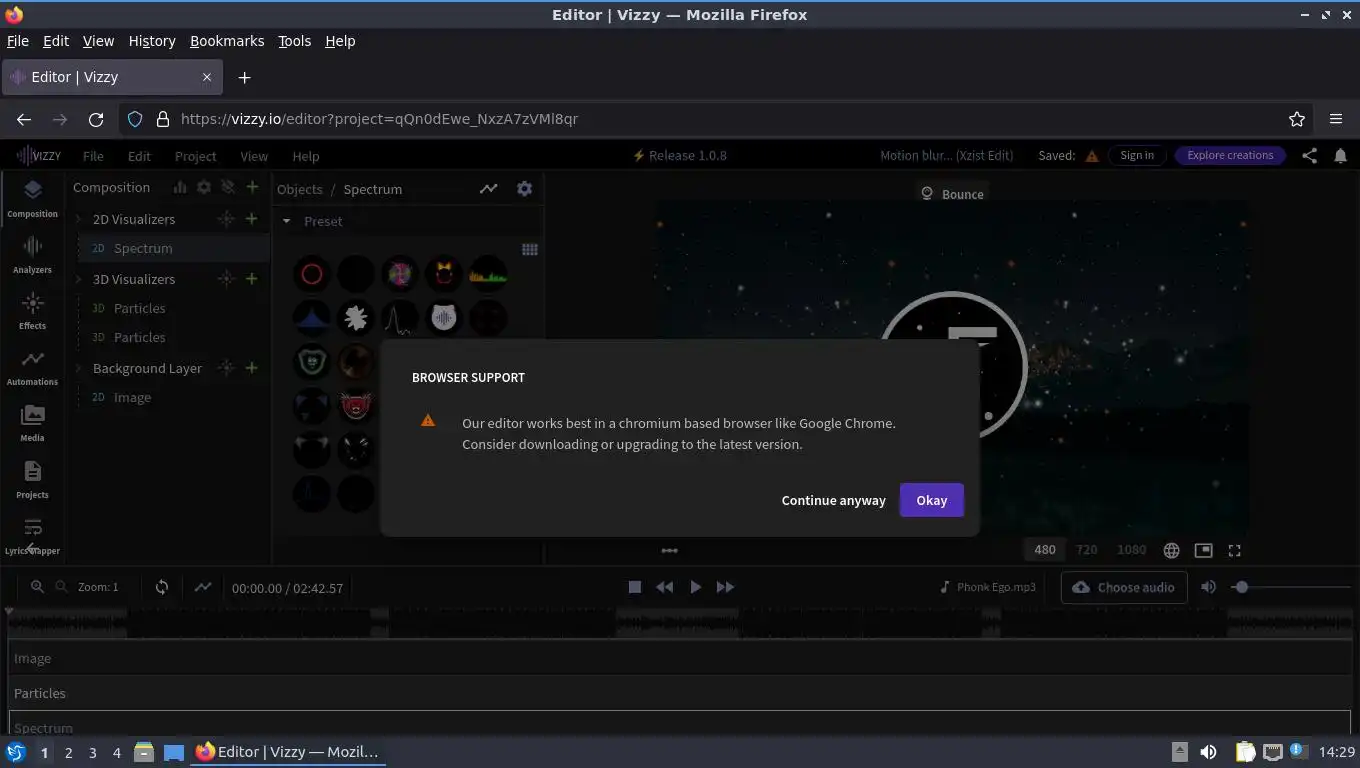The width and height of the screenshot is (1360, 768).
Task: Zoom out on the timeline
Action: point(61,587)
